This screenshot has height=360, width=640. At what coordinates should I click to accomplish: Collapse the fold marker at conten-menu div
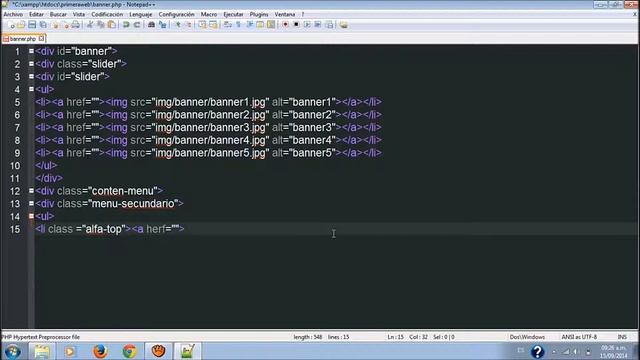31,191
